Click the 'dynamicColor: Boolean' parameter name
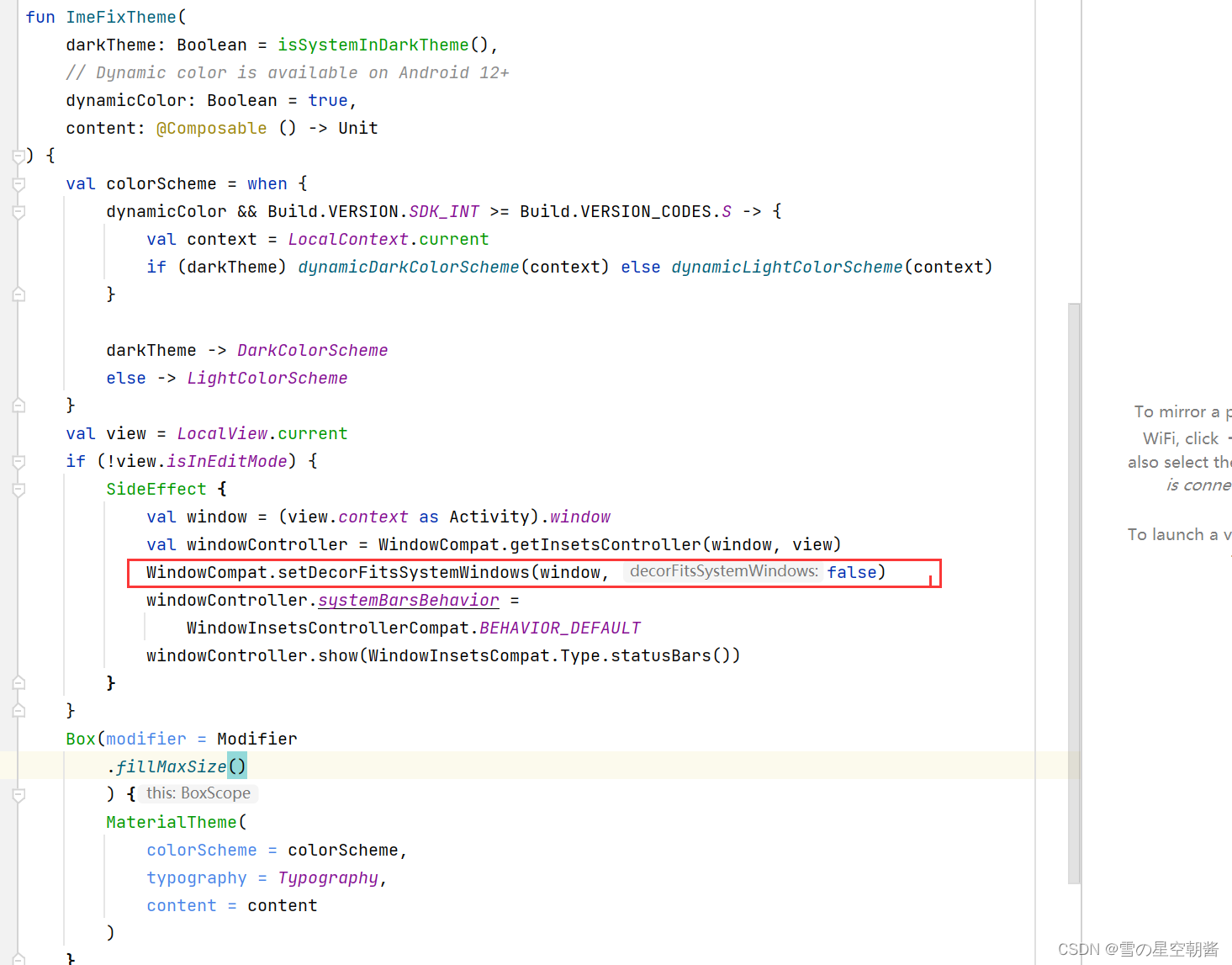This screenshot has width=1232, height=965. click(x=126, y=100)
